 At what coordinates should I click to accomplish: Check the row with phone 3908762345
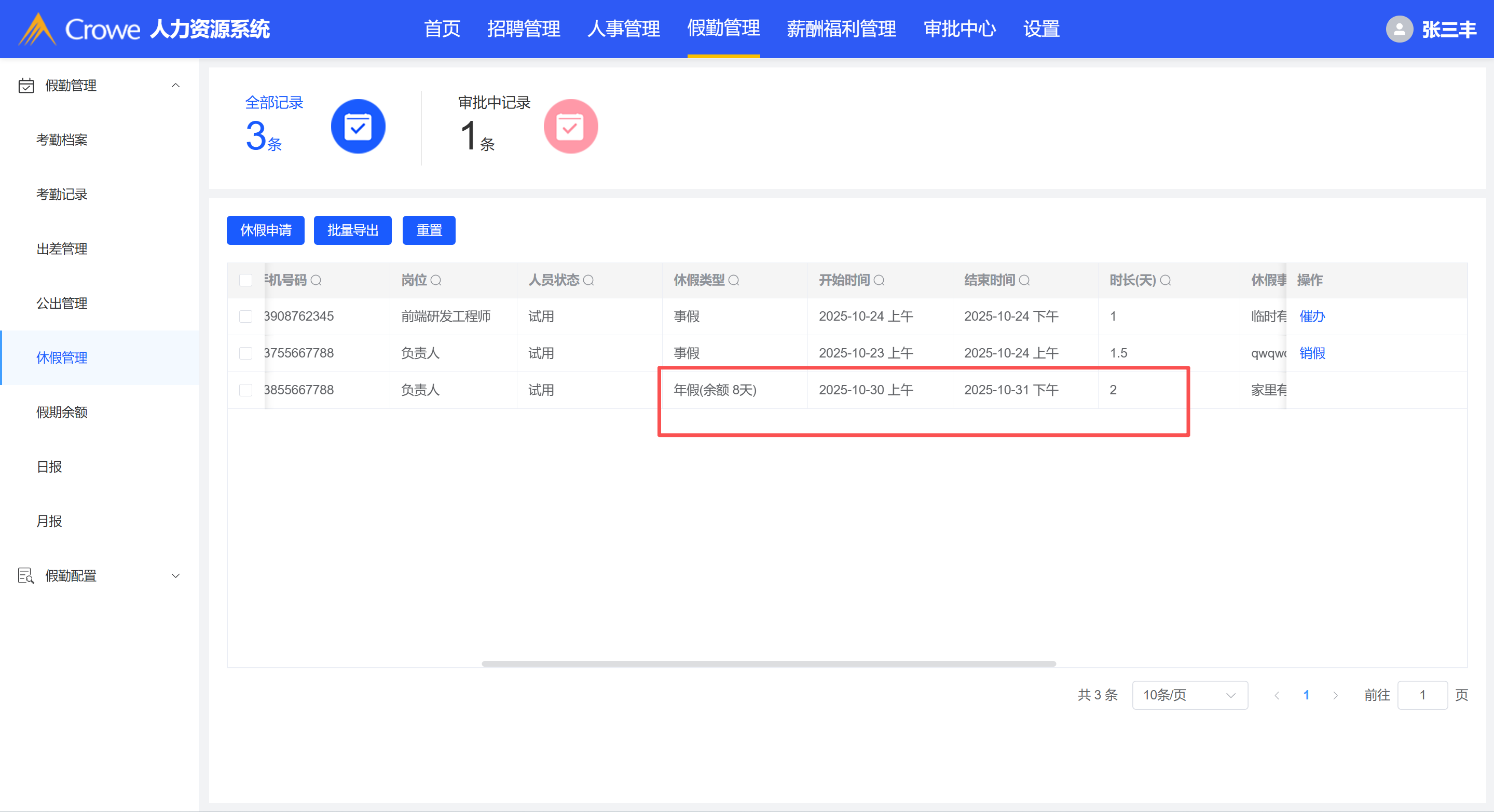(x=246, y=316)
